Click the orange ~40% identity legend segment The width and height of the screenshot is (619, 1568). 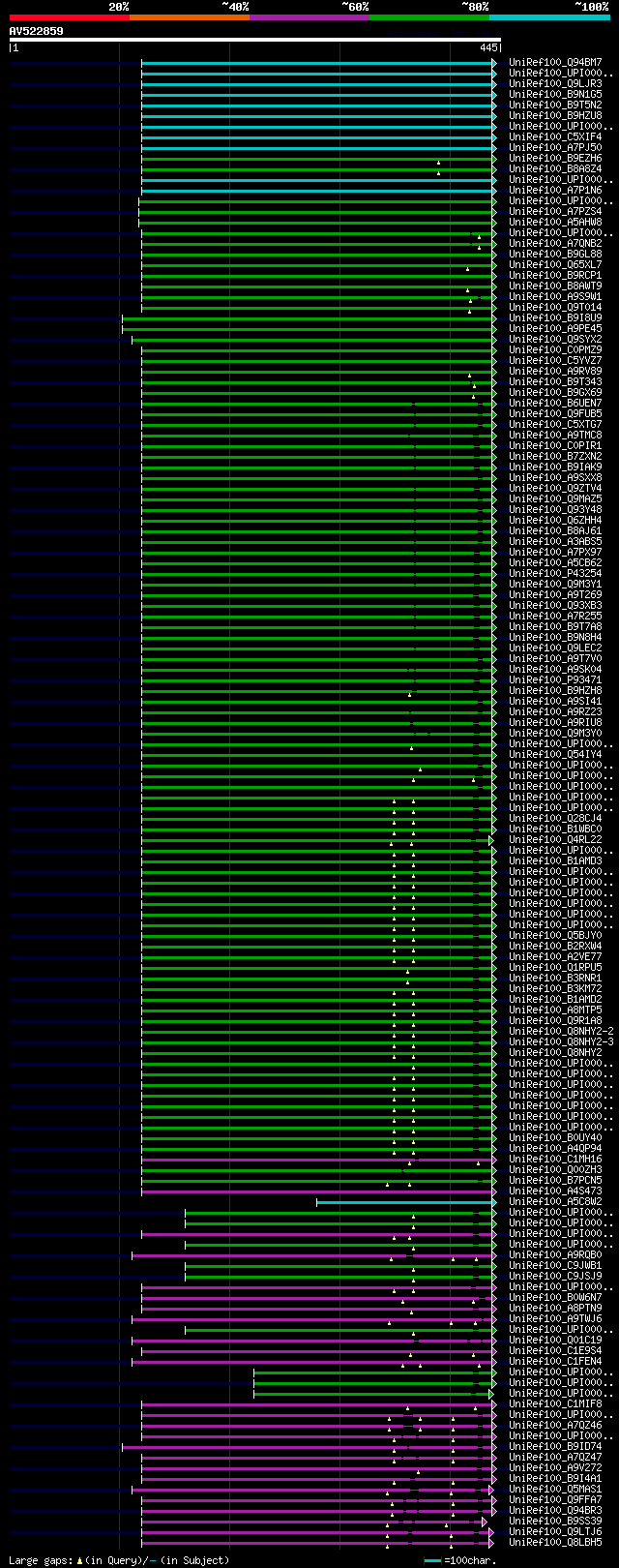(x=189, y=17)
